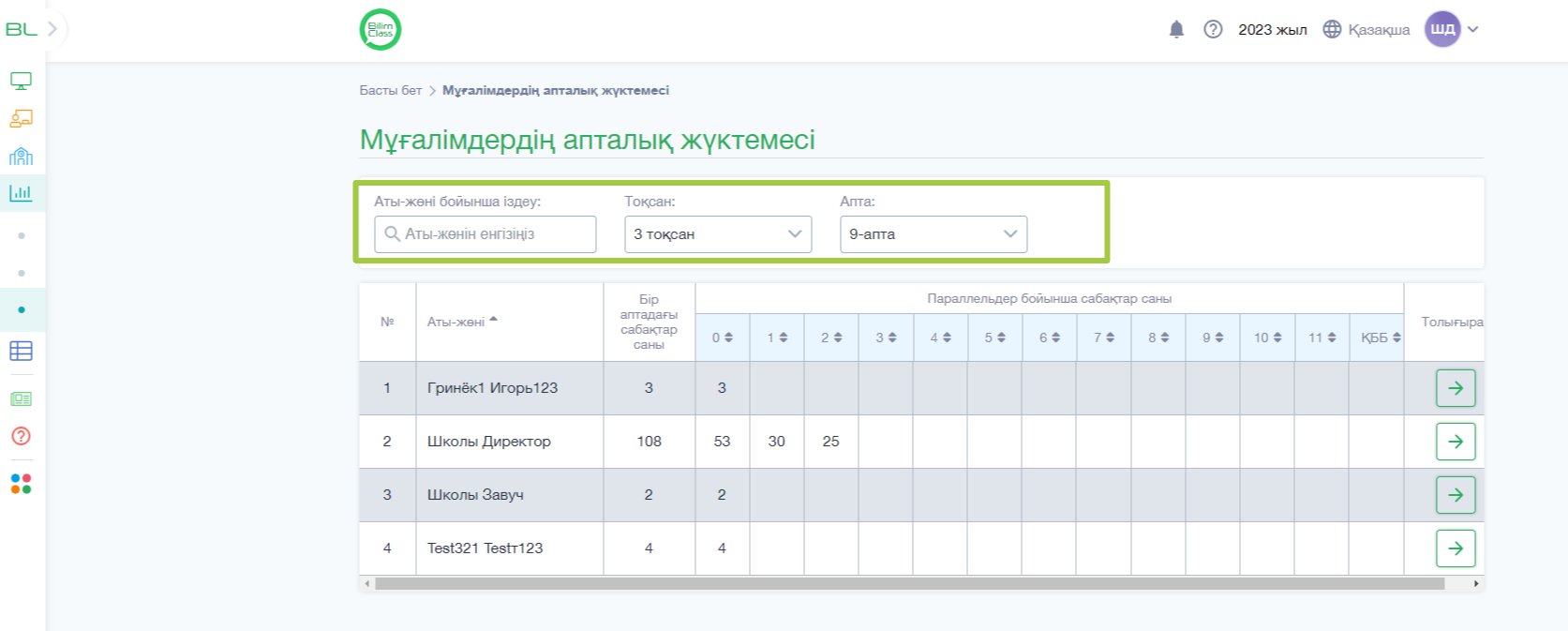Screen dimensions: 1568x631
Task: Select the first submenu dot in sidebar
Action: 21,235
